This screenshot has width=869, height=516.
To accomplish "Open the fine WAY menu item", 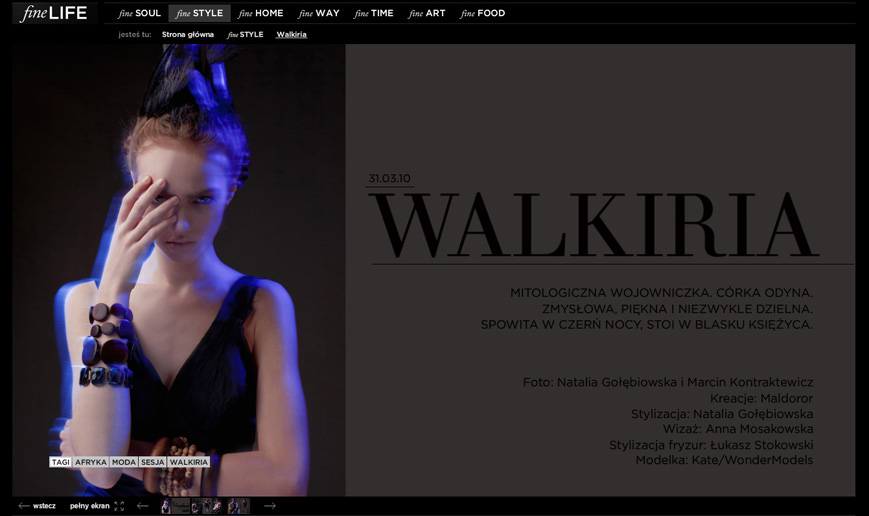I will (319, 14).
